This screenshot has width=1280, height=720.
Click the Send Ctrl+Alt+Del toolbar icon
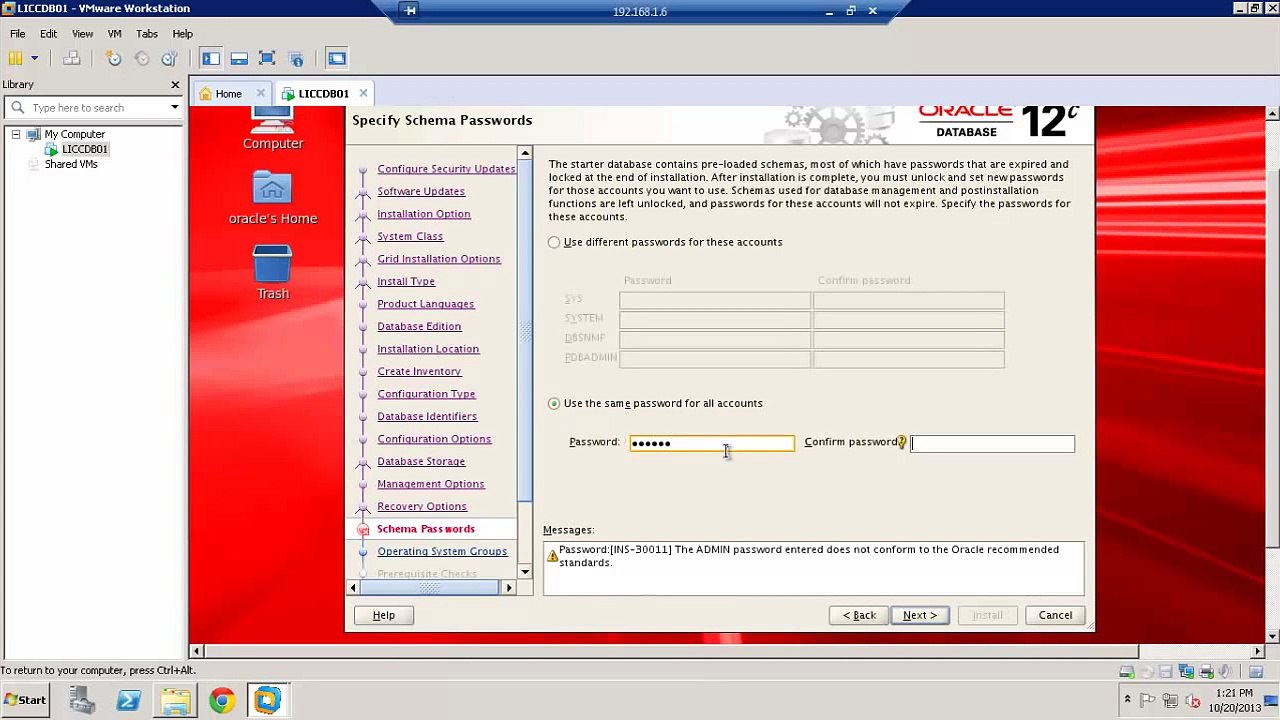click(x=72, y=59)
